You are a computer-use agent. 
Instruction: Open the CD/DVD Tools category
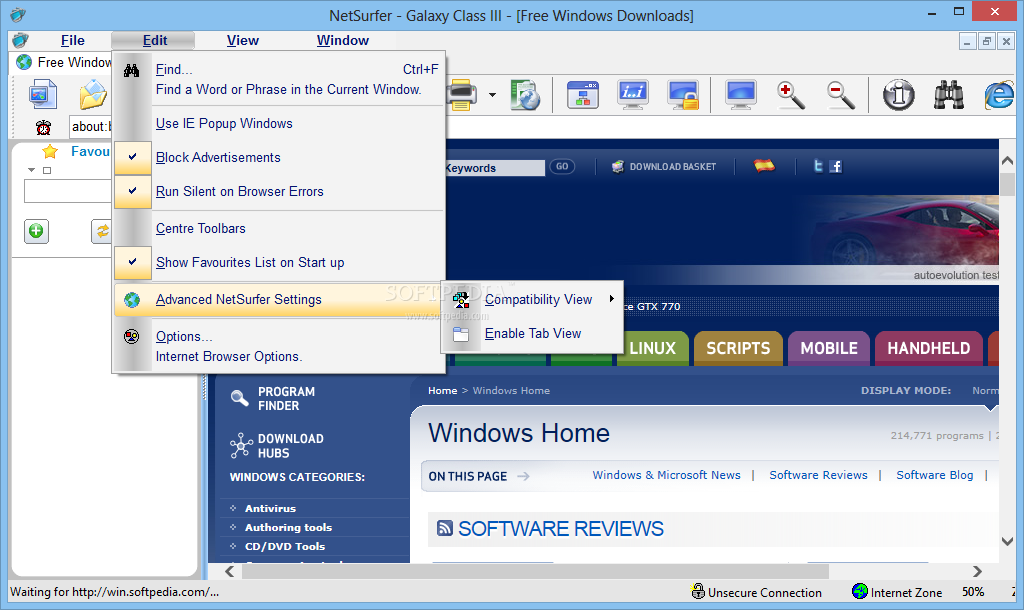point(285,546)
